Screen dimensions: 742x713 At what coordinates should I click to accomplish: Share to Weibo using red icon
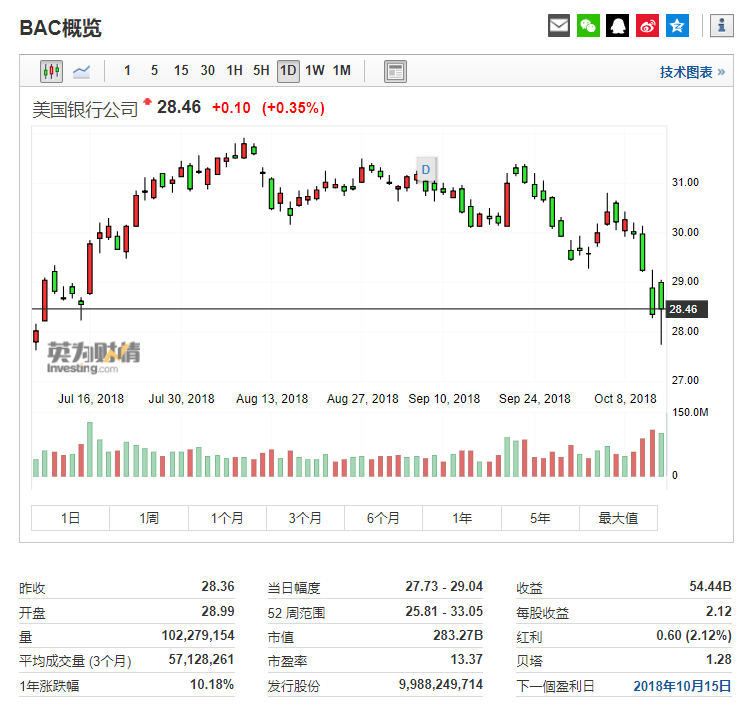click(x=648, y=26)
